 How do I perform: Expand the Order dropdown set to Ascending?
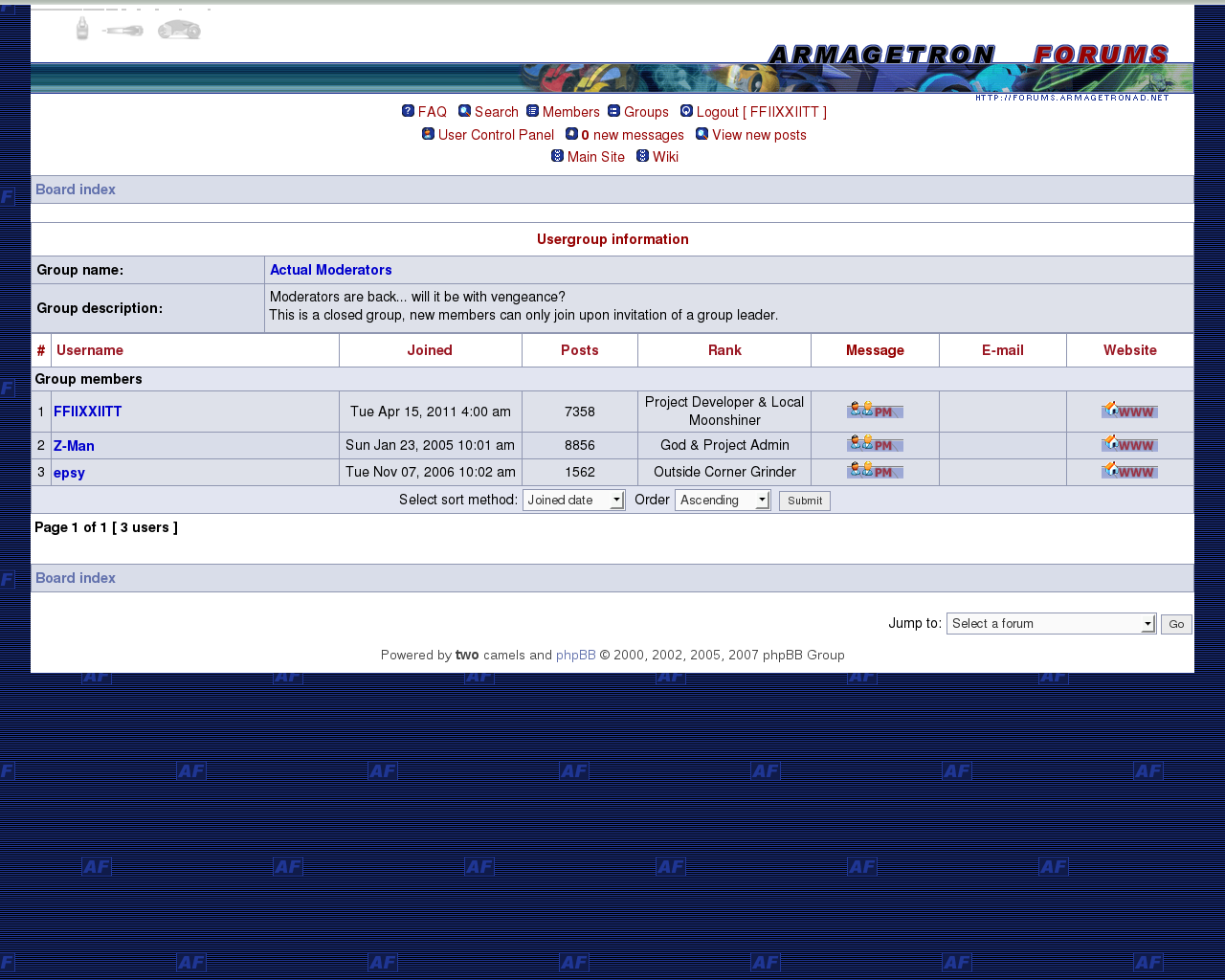[x=723, y=501]
